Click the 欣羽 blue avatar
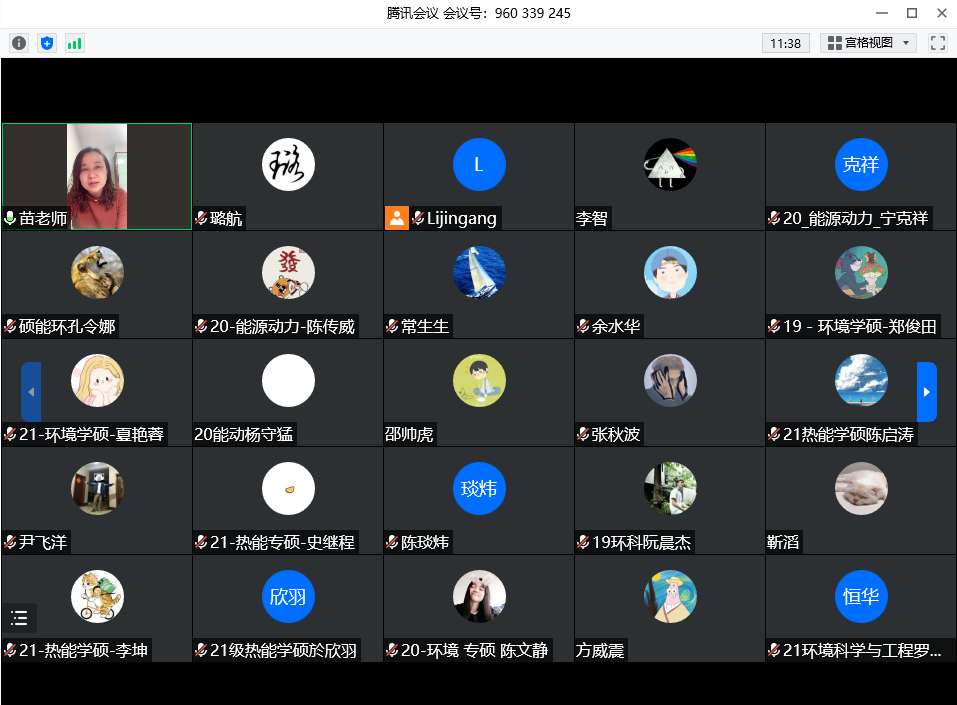Screen dimensions: 957x705 click(288, 596)
